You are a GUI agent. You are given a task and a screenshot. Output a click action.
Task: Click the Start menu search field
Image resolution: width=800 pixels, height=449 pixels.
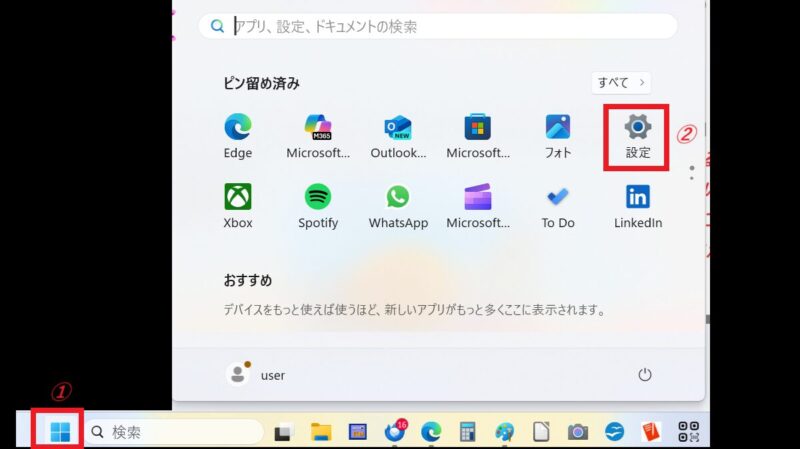pos(438,26)
